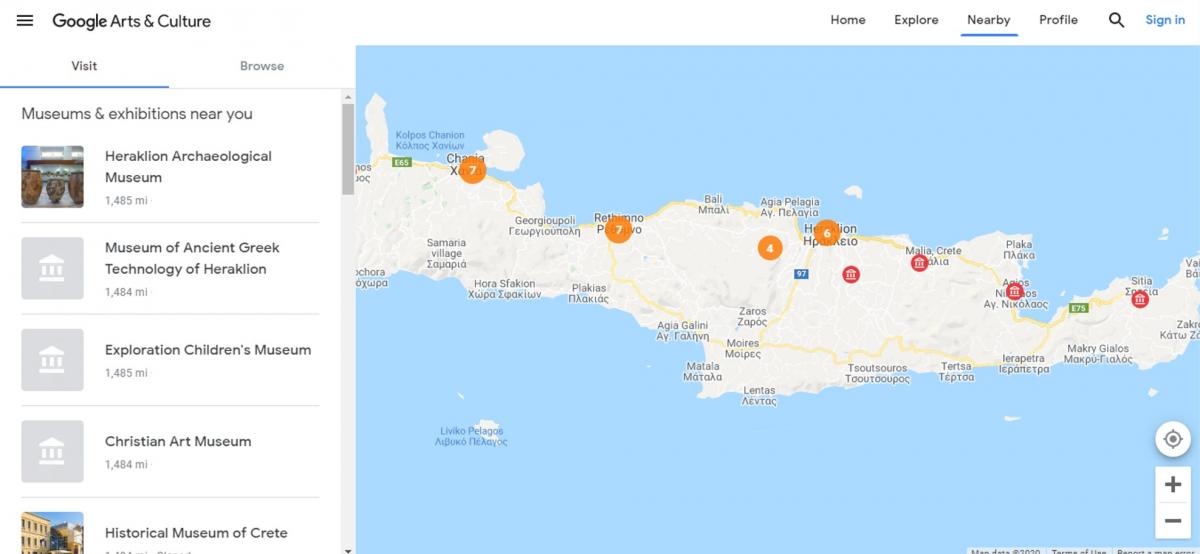Viewport: 1200px width, 554px height.
Task: Click Exploration Children's Museum placeholder icon
Action: (52, 360)
